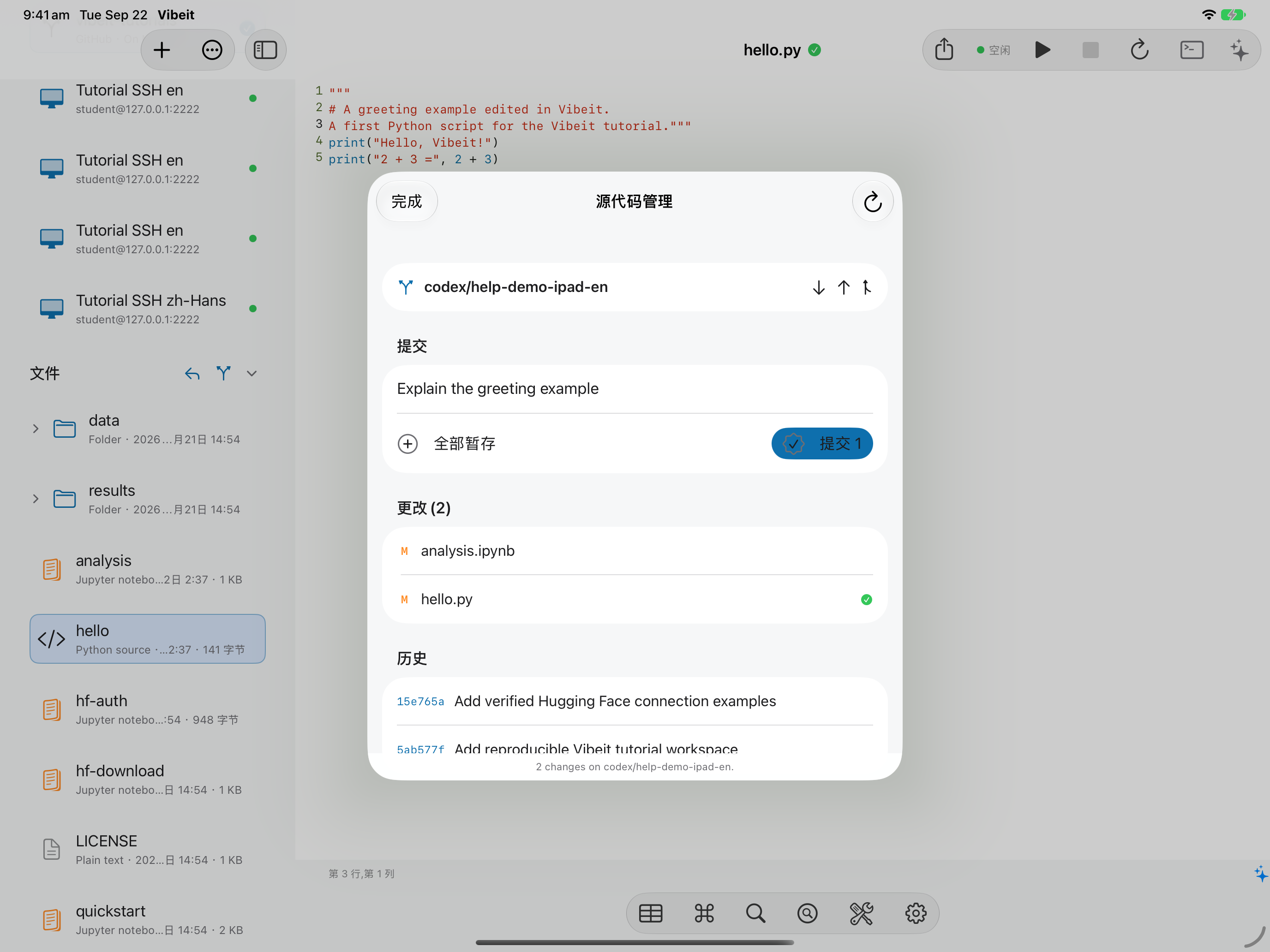Tap the command key icon in bottom toolbar
Screen dimensions: 1270x952
[704, 913]
